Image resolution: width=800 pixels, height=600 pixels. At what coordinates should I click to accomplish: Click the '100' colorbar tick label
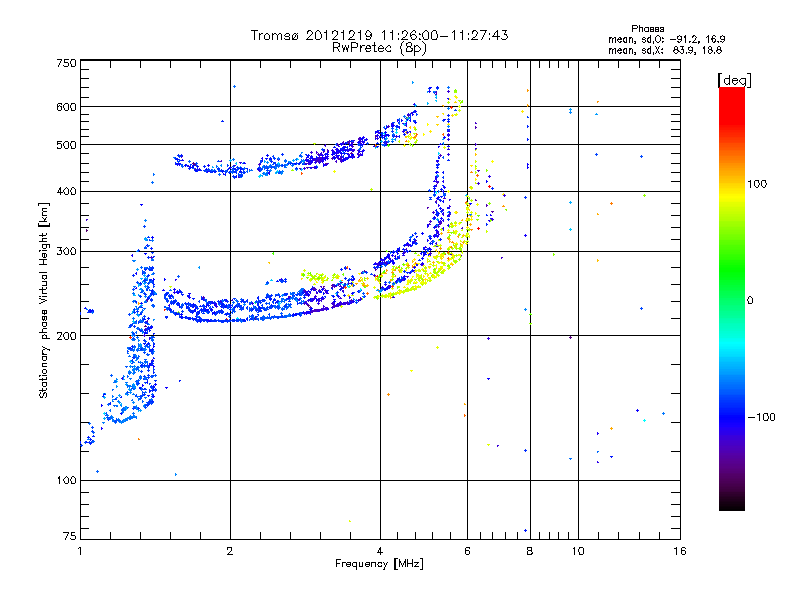(757, 184)
